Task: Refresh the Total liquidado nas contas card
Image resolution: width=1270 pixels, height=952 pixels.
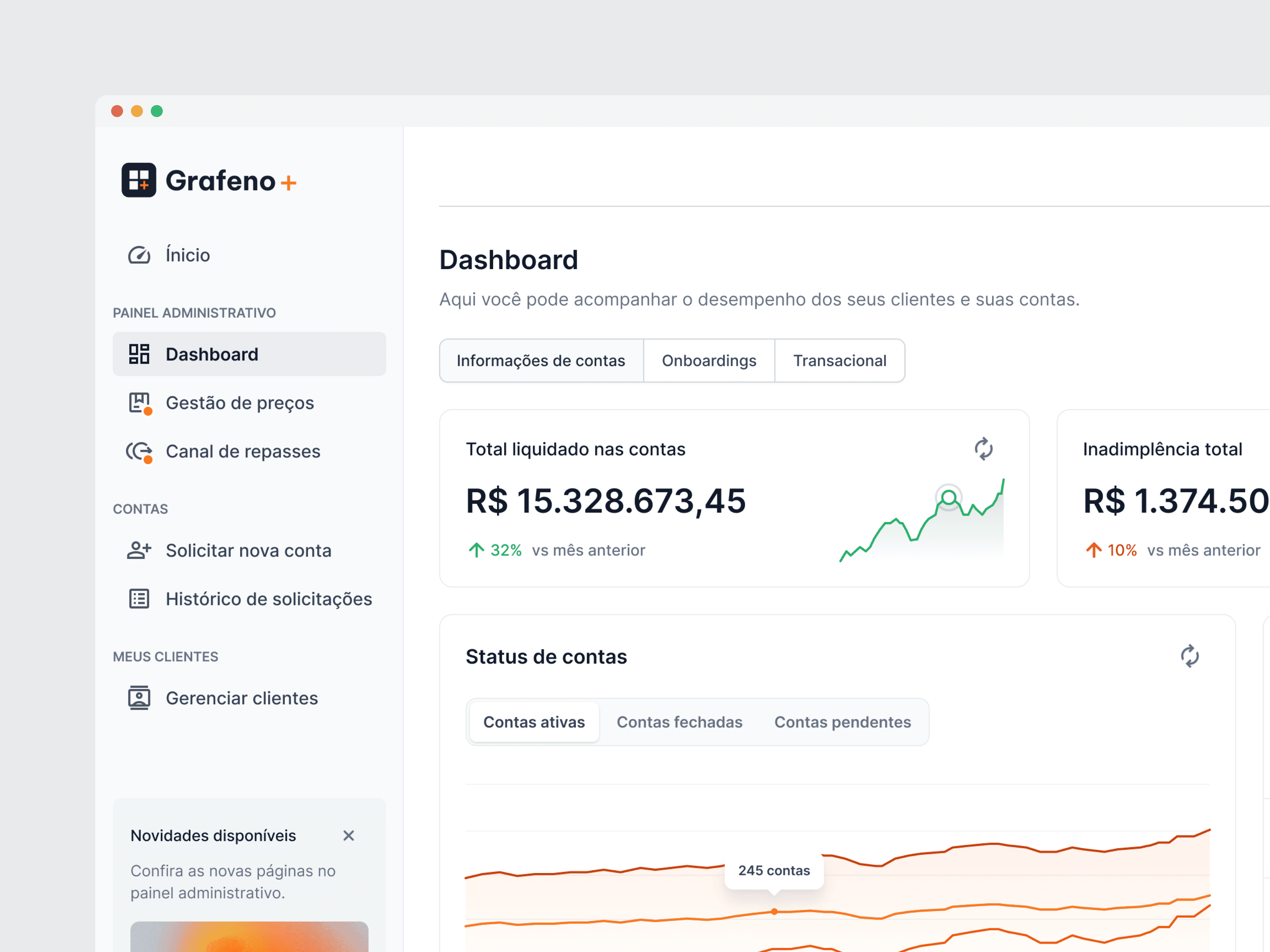Action: pyautogui.click(x=984, y=449)
